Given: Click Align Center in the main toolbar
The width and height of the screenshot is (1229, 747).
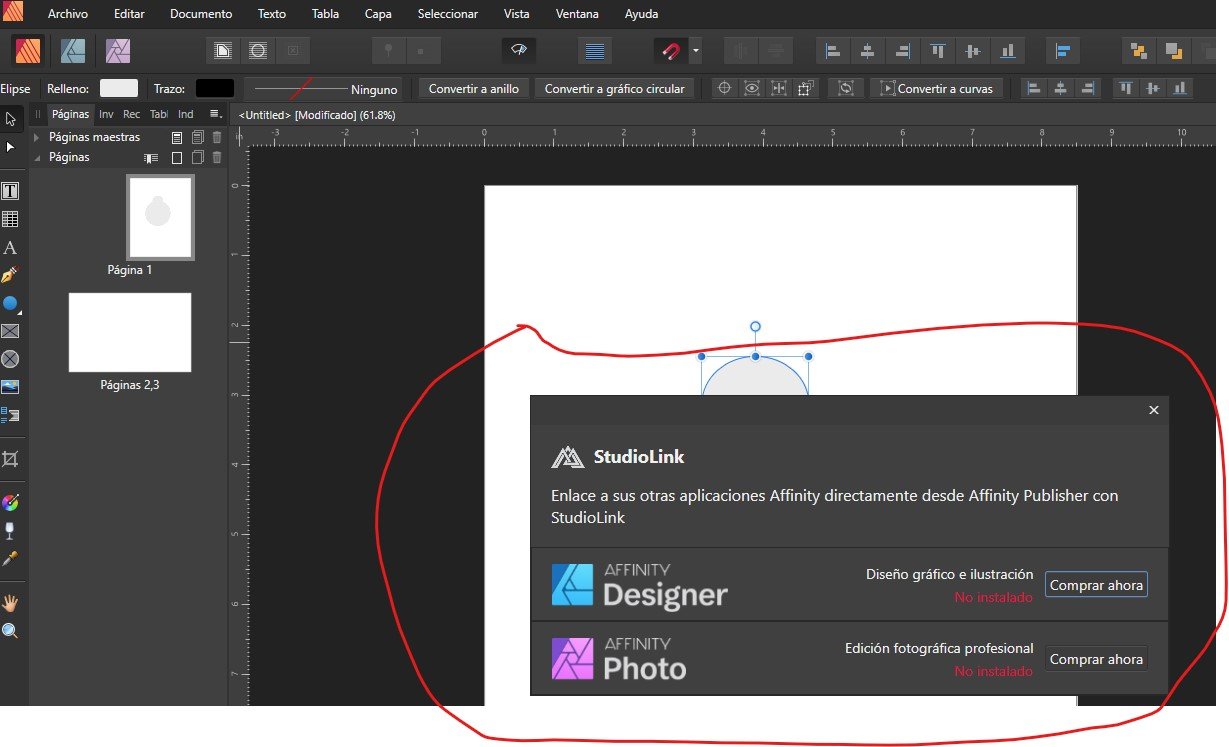Looking at the screenshot, I should 868,51.
